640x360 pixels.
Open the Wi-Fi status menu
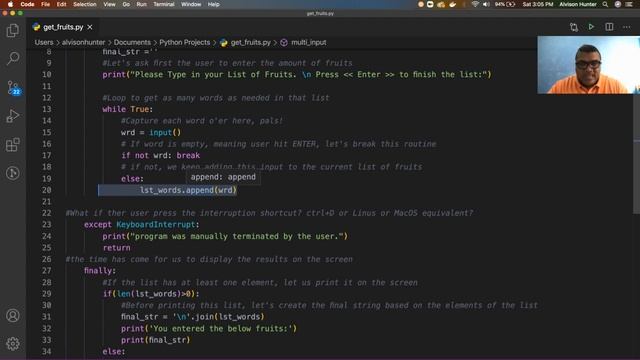(x=475, y=4)
